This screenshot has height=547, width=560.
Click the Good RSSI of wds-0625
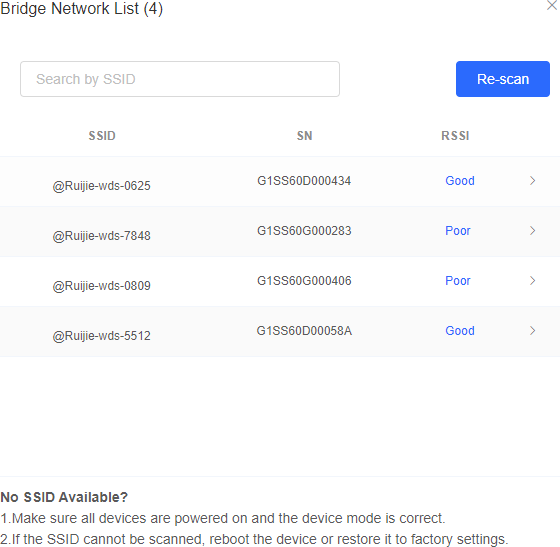click(x=460, y=181)
